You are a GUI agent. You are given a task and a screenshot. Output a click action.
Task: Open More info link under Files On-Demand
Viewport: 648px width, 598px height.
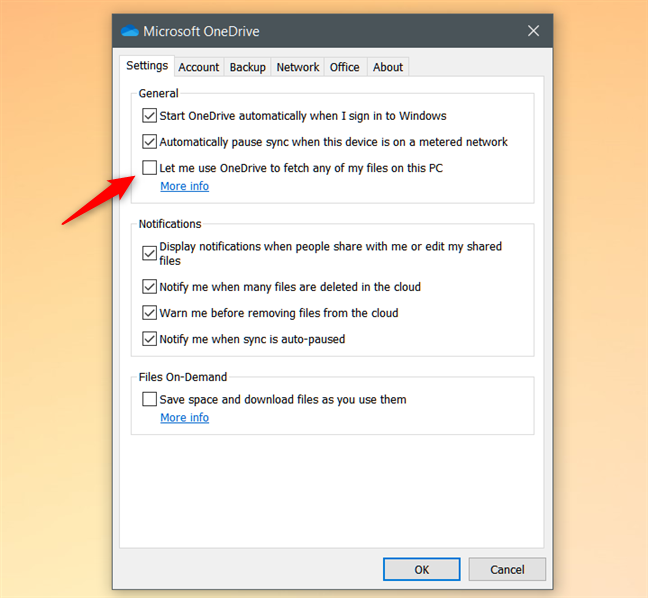click(x=185, y=418)
